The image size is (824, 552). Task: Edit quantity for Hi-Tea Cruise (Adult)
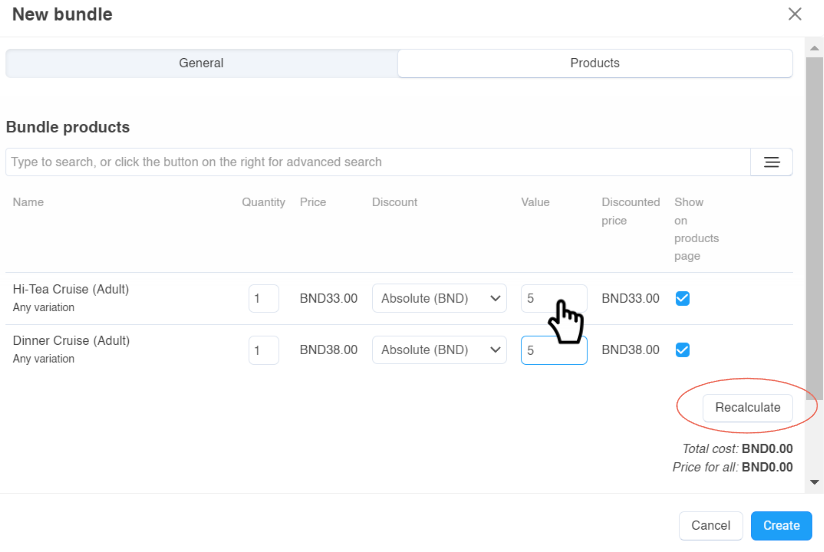[263, 298]
